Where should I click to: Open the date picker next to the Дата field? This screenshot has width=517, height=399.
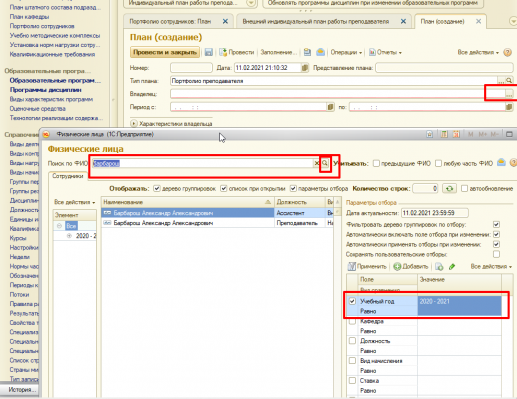[305, 68]
